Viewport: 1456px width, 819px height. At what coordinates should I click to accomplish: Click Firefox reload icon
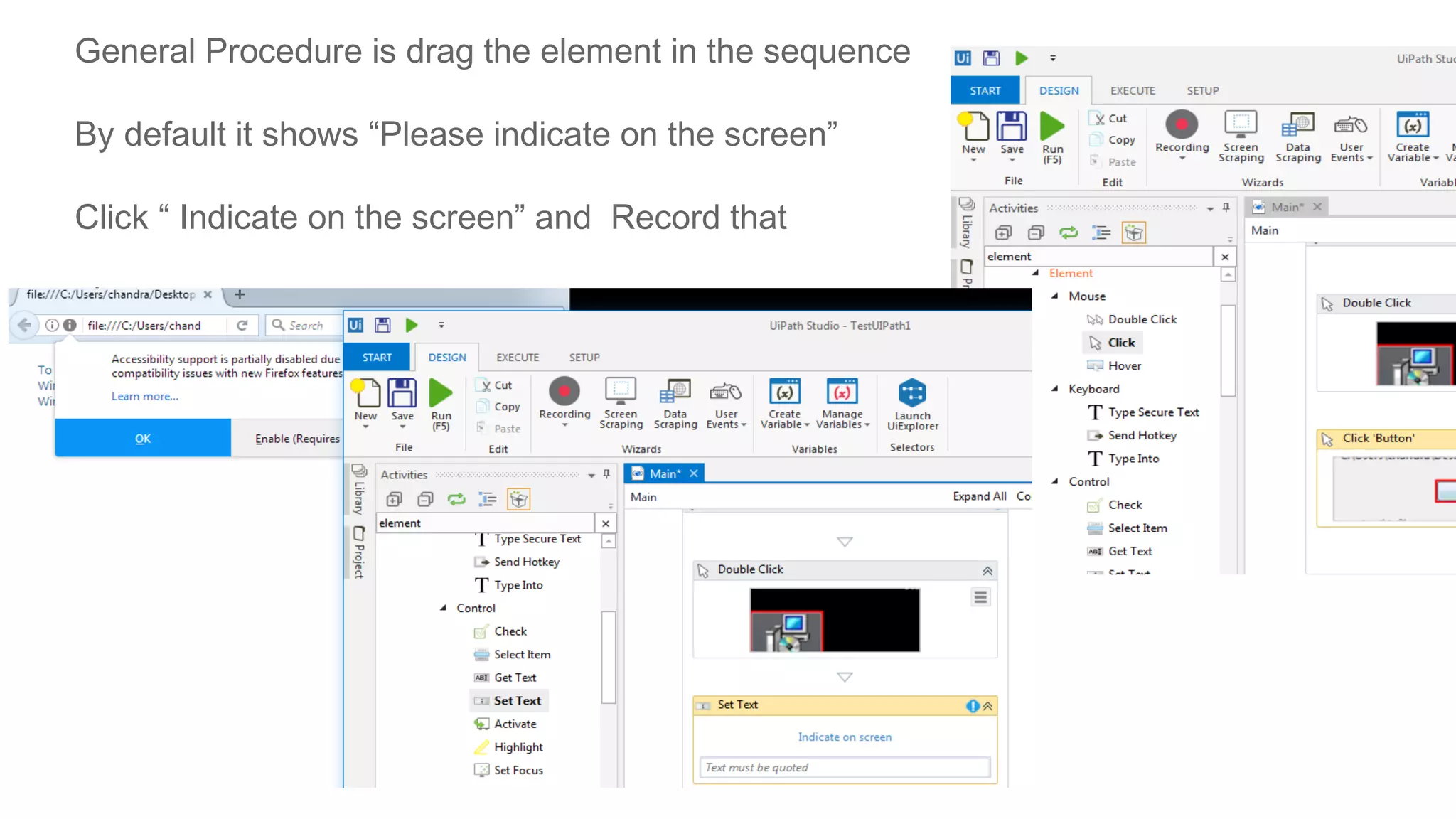point(242,325)
